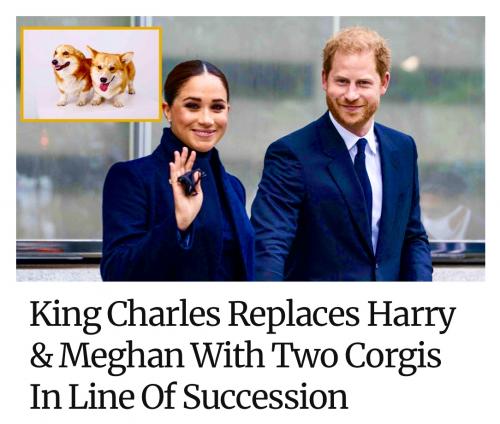Click the word "Meghan" in headline
This screenshot has height=424, width=500.
tap(122, 356)
